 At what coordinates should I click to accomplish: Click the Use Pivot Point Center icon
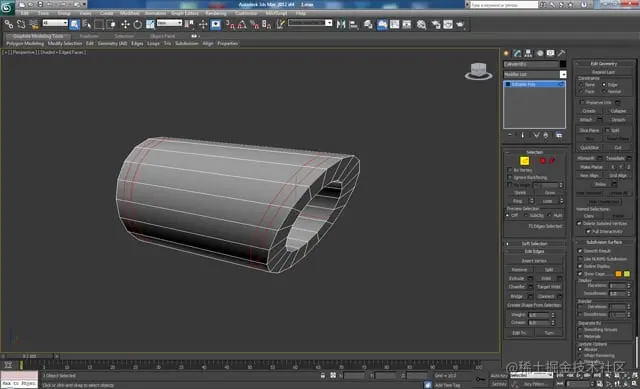click(189, 24)
